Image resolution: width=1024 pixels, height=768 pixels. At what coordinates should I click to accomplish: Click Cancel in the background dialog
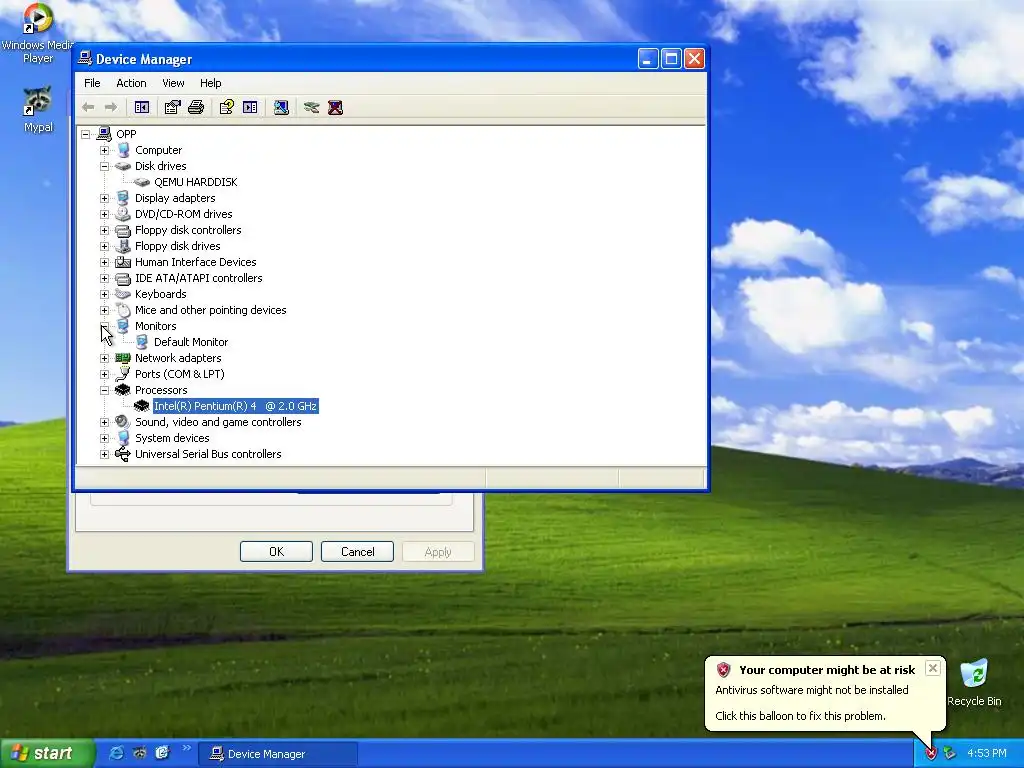(357, 551)
